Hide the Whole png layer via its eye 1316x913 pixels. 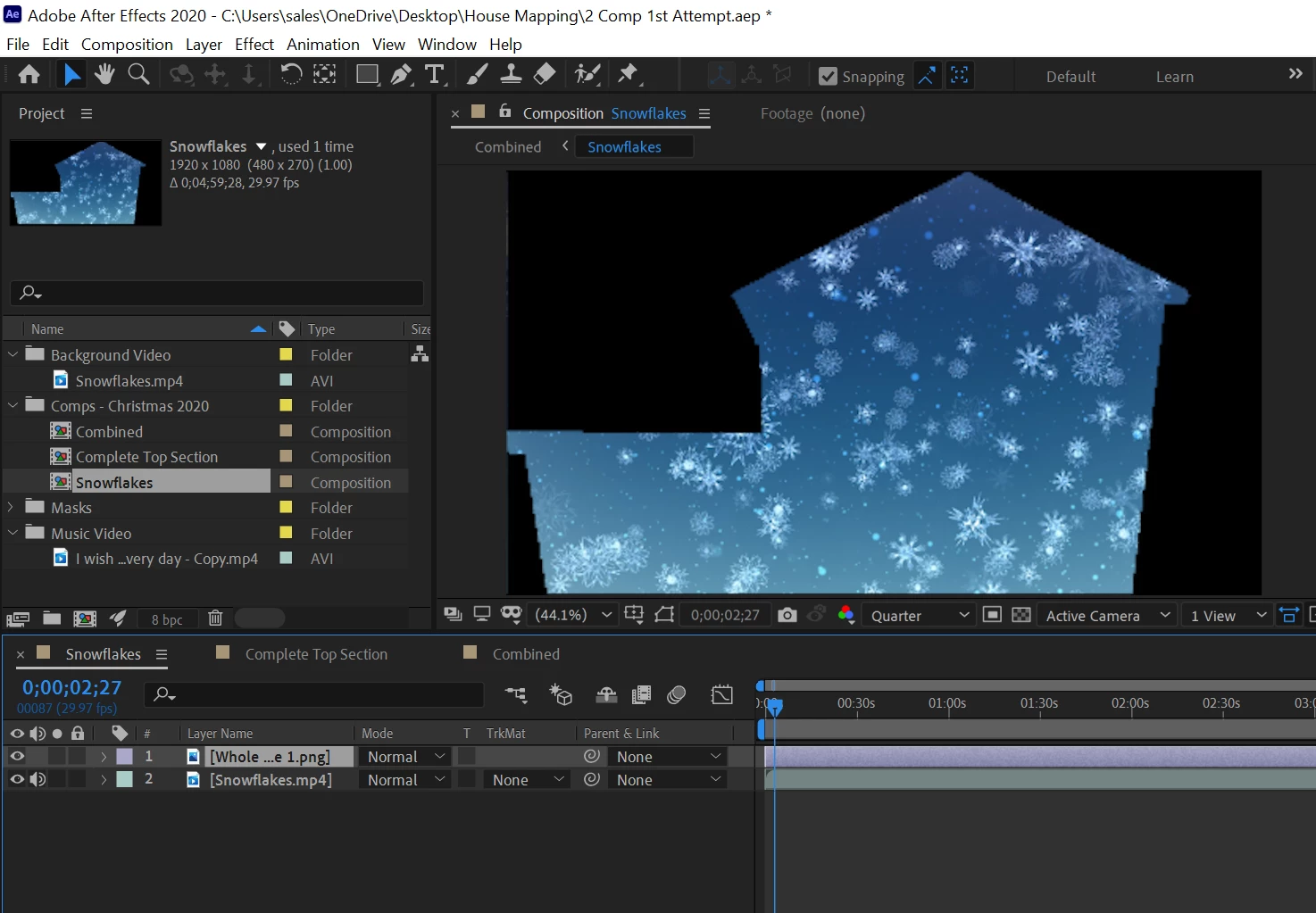[17, 756]
